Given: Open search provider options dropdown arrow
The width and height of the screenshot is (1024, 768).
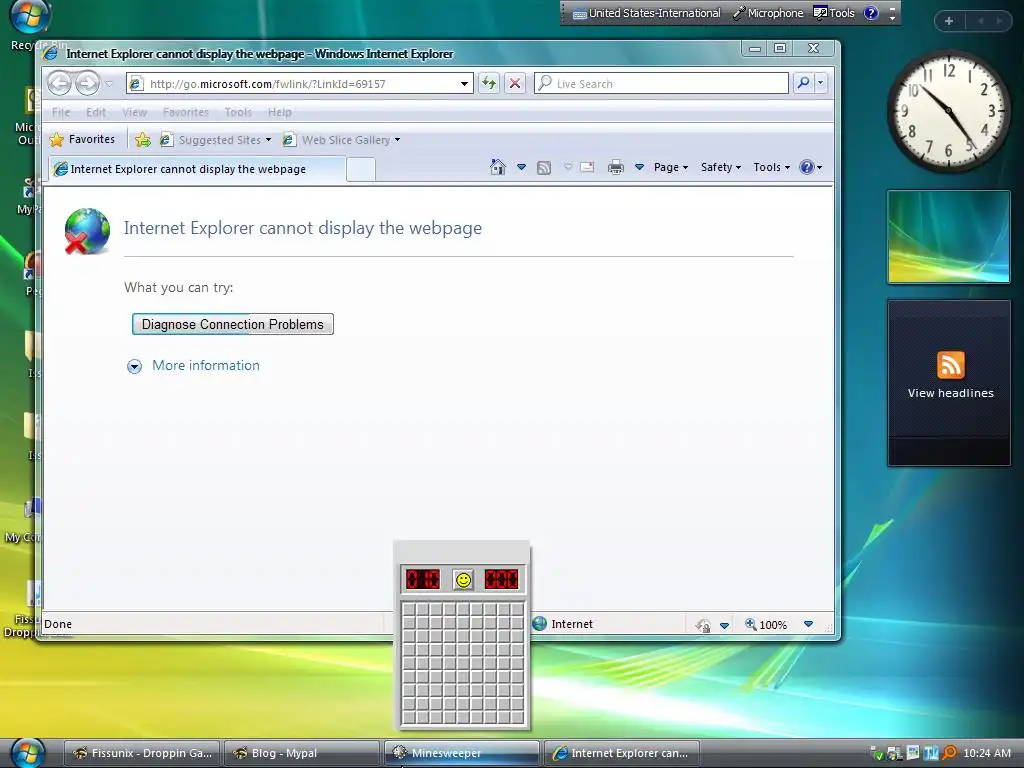Looking at the screenshot, I should point(821,83).
